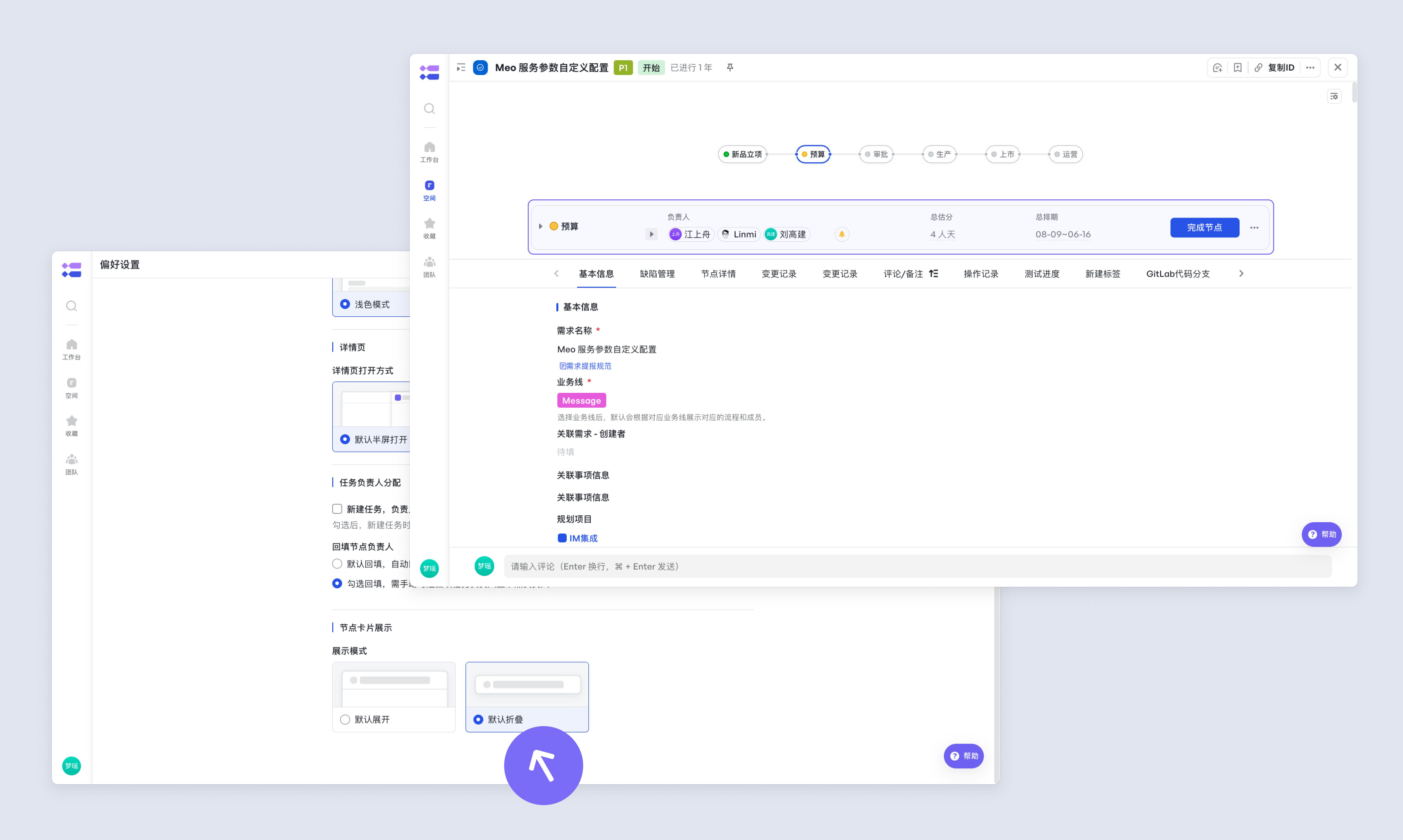Open the 节点详情 tab
Image resolution: width=1403 pixels, height=840 pixels.
[719, 273]
